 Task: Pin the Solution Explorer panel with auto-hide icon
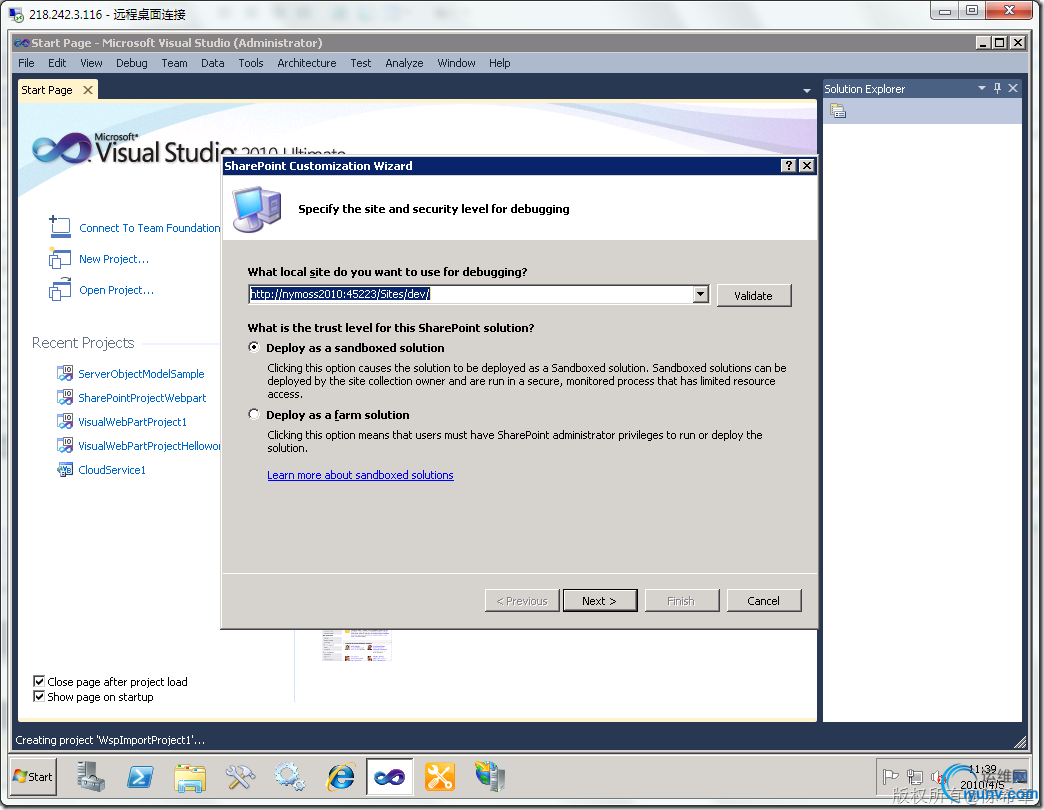click(x=997, y=88)
